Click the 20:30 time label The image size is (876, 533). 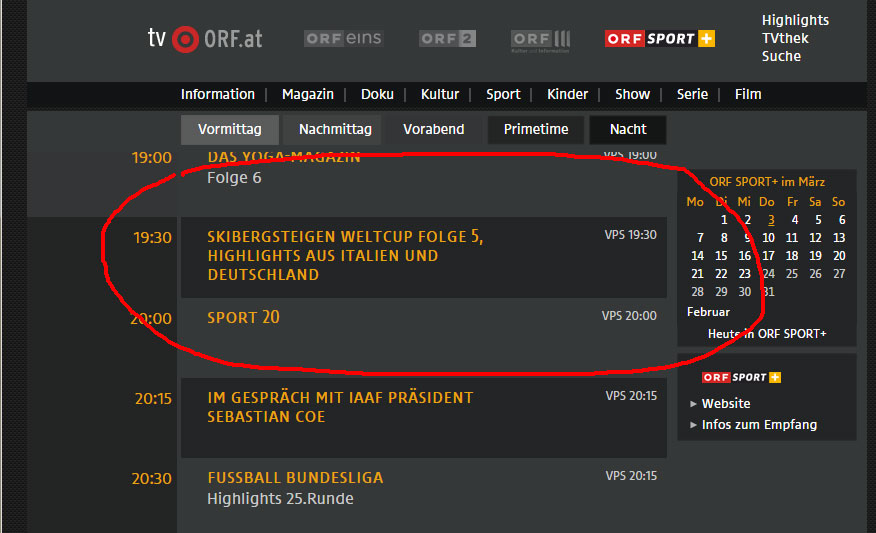151,479
